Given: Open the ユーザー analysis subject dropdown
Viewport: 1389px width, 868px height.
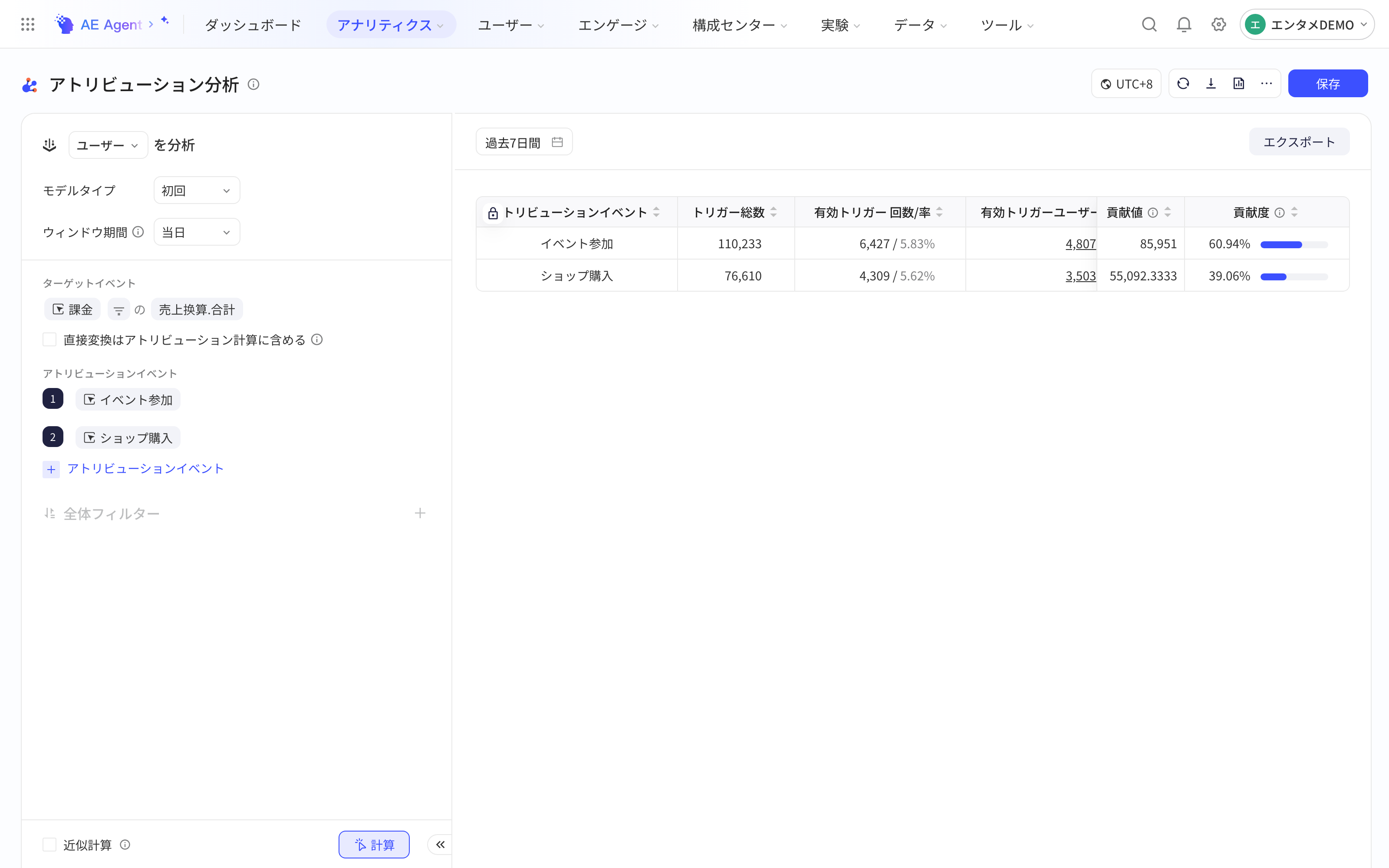Looking at the screenshot, I should (108, 145).
